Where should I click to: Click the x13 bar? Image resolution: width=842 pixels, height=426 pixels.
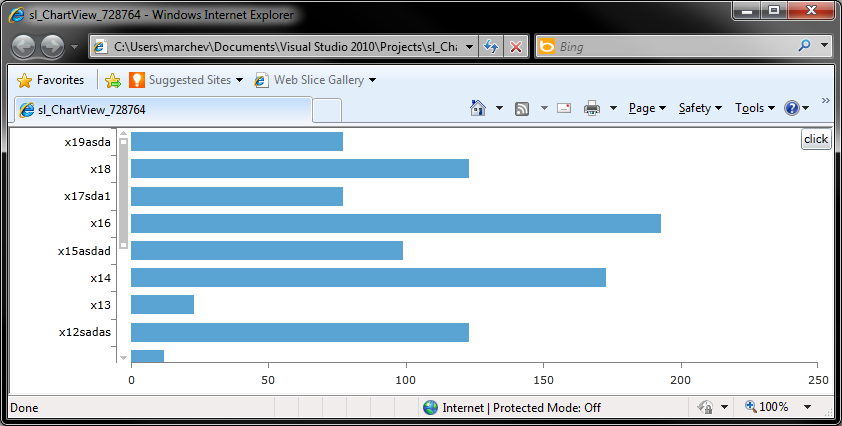(162, 305)
